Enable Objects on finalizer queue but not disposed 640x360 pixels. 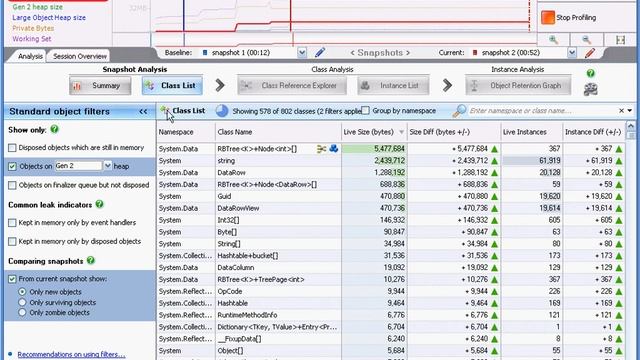click(x=12, y=185)
